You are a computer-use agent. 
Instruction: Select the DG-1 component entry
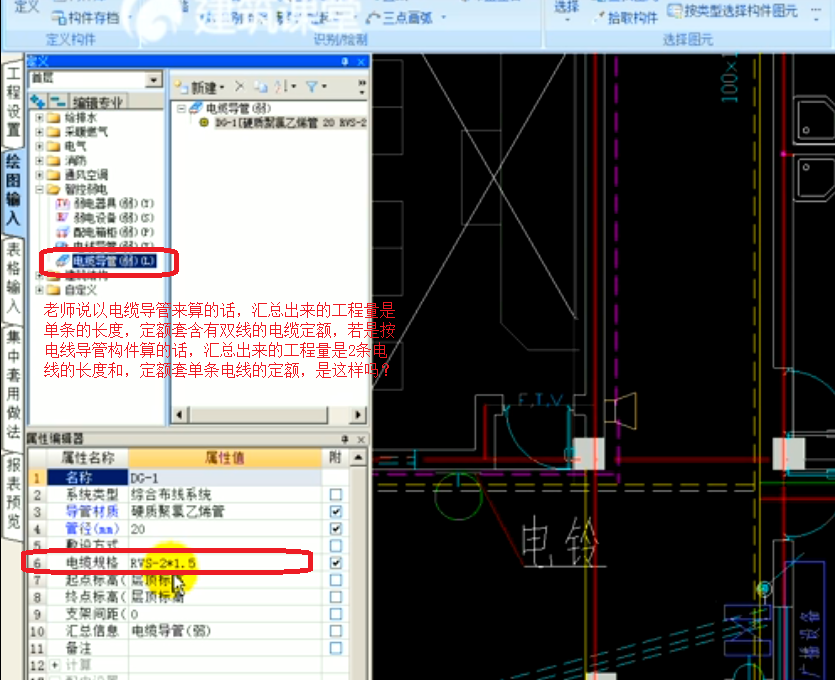coord(290,123)
